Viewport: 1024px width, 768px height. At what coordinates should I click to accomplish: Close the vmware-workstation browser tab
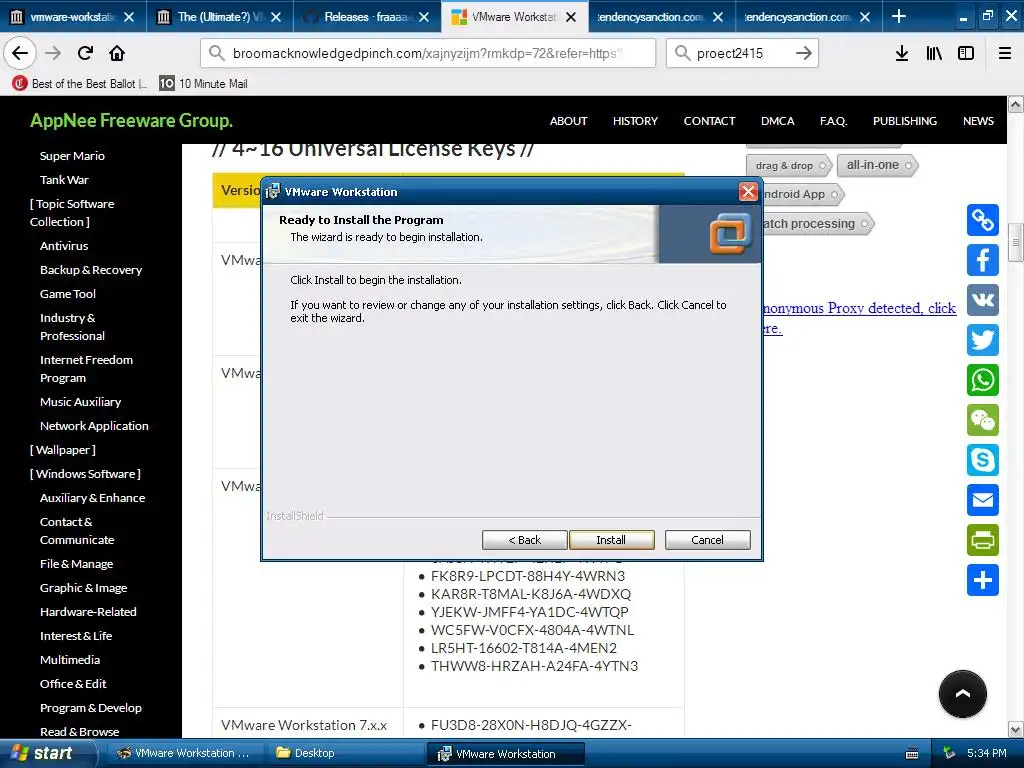[129, 17]
